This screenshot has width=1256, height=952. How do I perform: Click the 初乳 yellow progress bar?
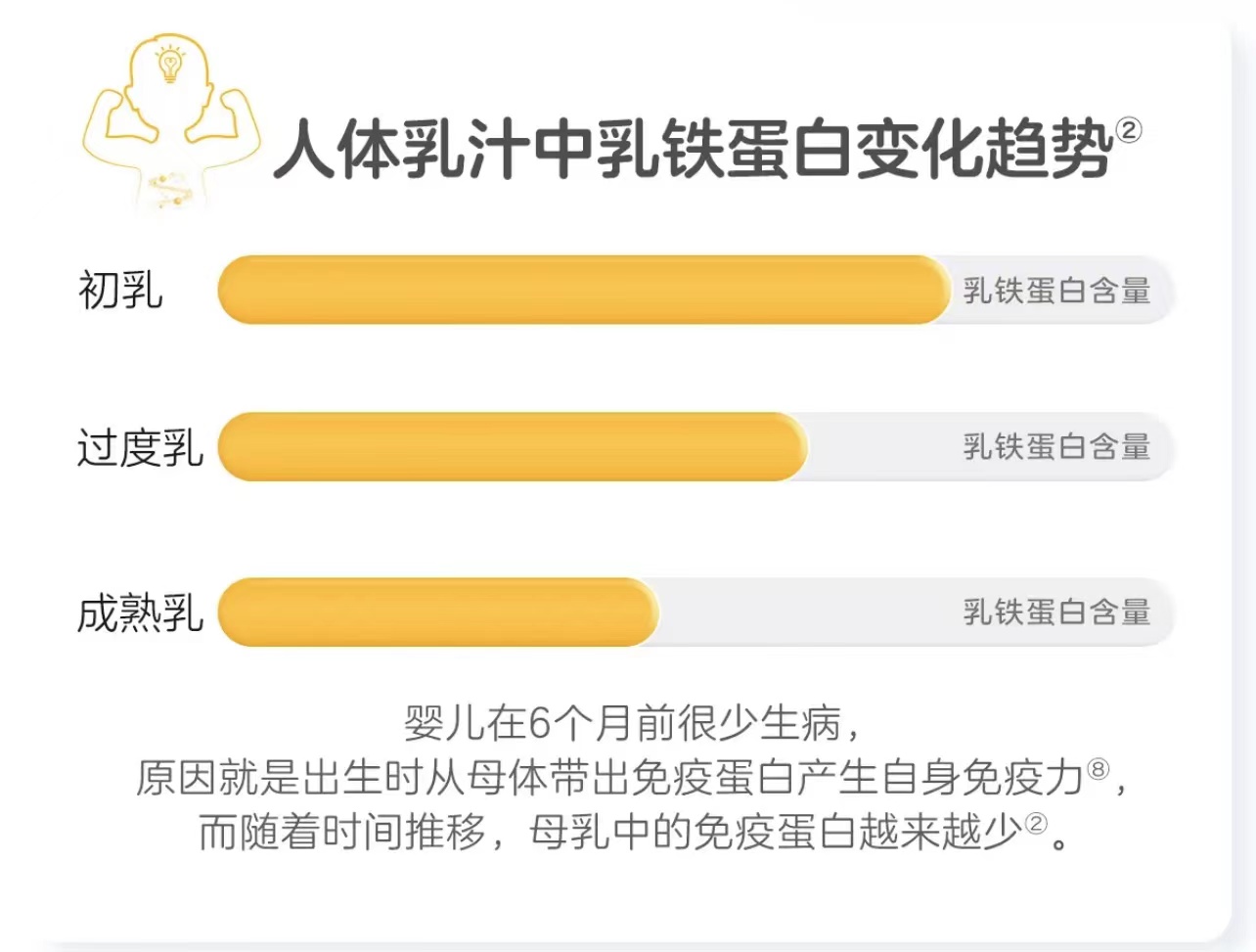584,290
